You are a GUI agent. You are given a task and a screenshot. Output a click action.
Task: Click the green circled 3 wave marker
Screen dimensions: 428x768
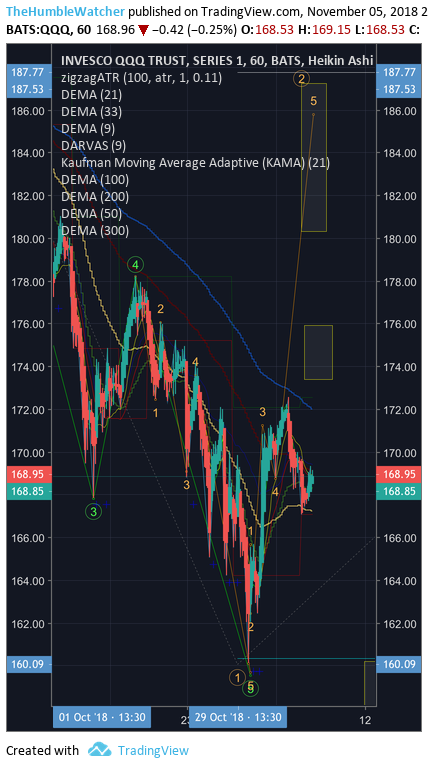94,512
